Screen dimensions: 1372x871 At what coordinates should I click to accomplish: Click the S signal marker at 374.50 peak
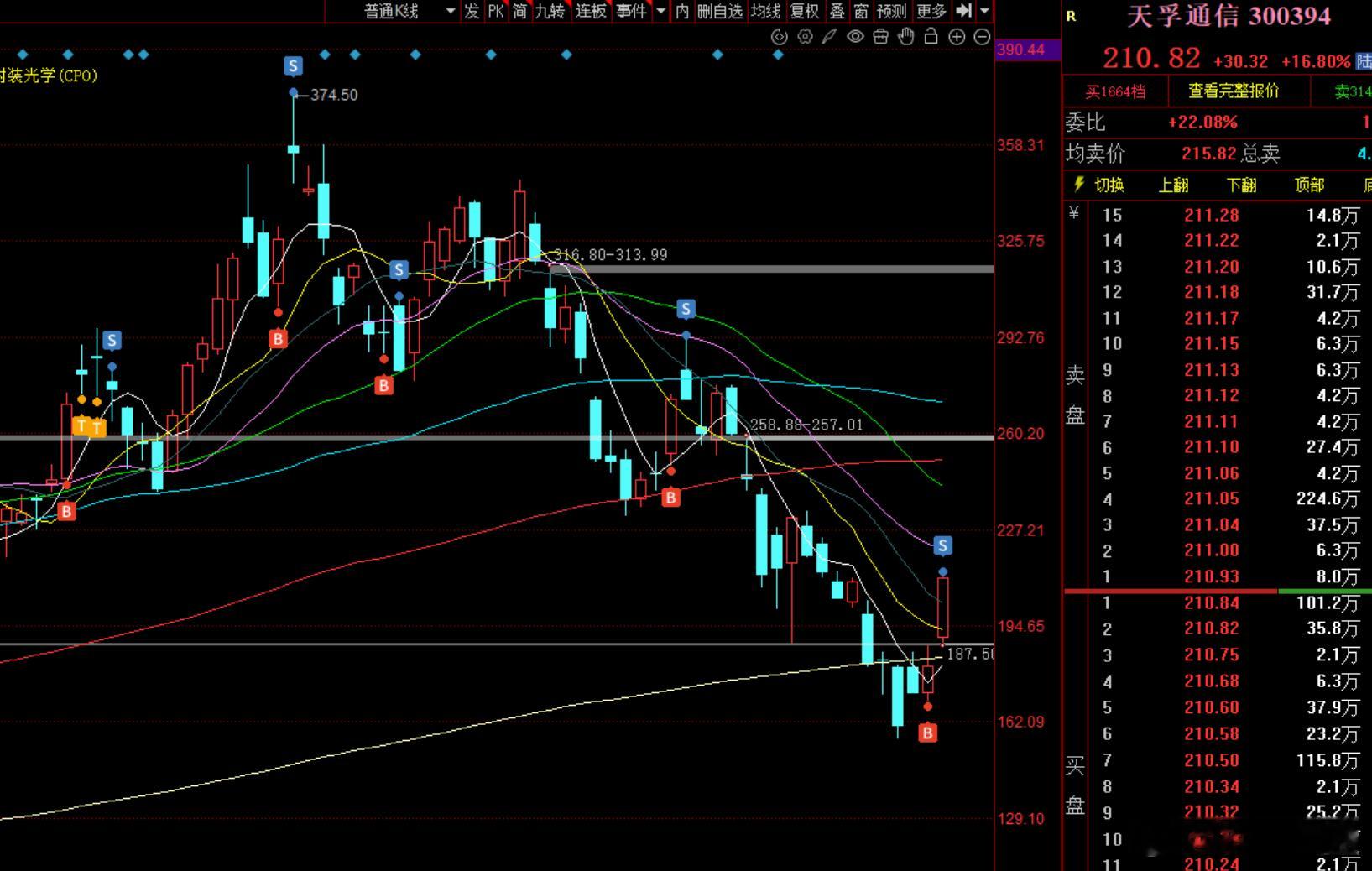[293, 65]
